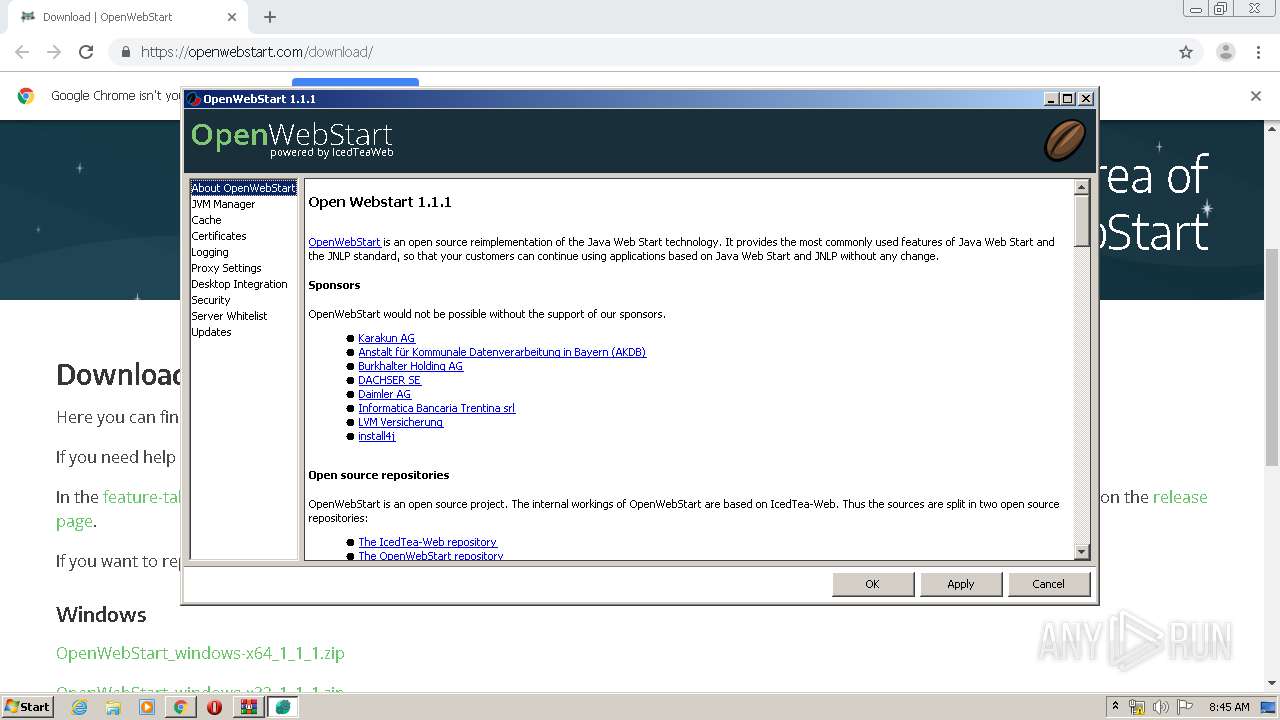Switch to Chrome in taskbar
Image resolution: width=1280 pixels, height=720 pixels.
pos(181,707)
